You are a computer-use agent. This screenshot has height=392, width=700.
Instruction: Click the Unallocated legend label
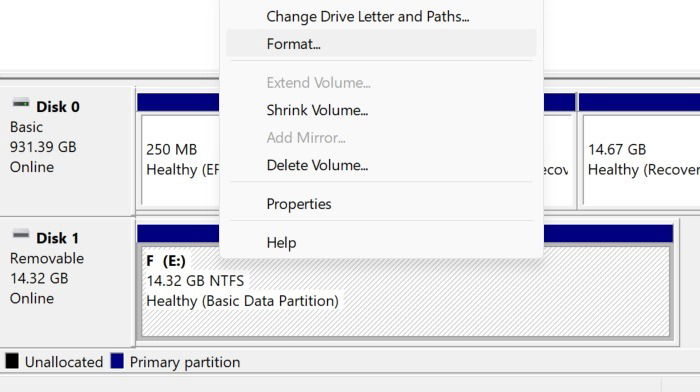[64, 362]
